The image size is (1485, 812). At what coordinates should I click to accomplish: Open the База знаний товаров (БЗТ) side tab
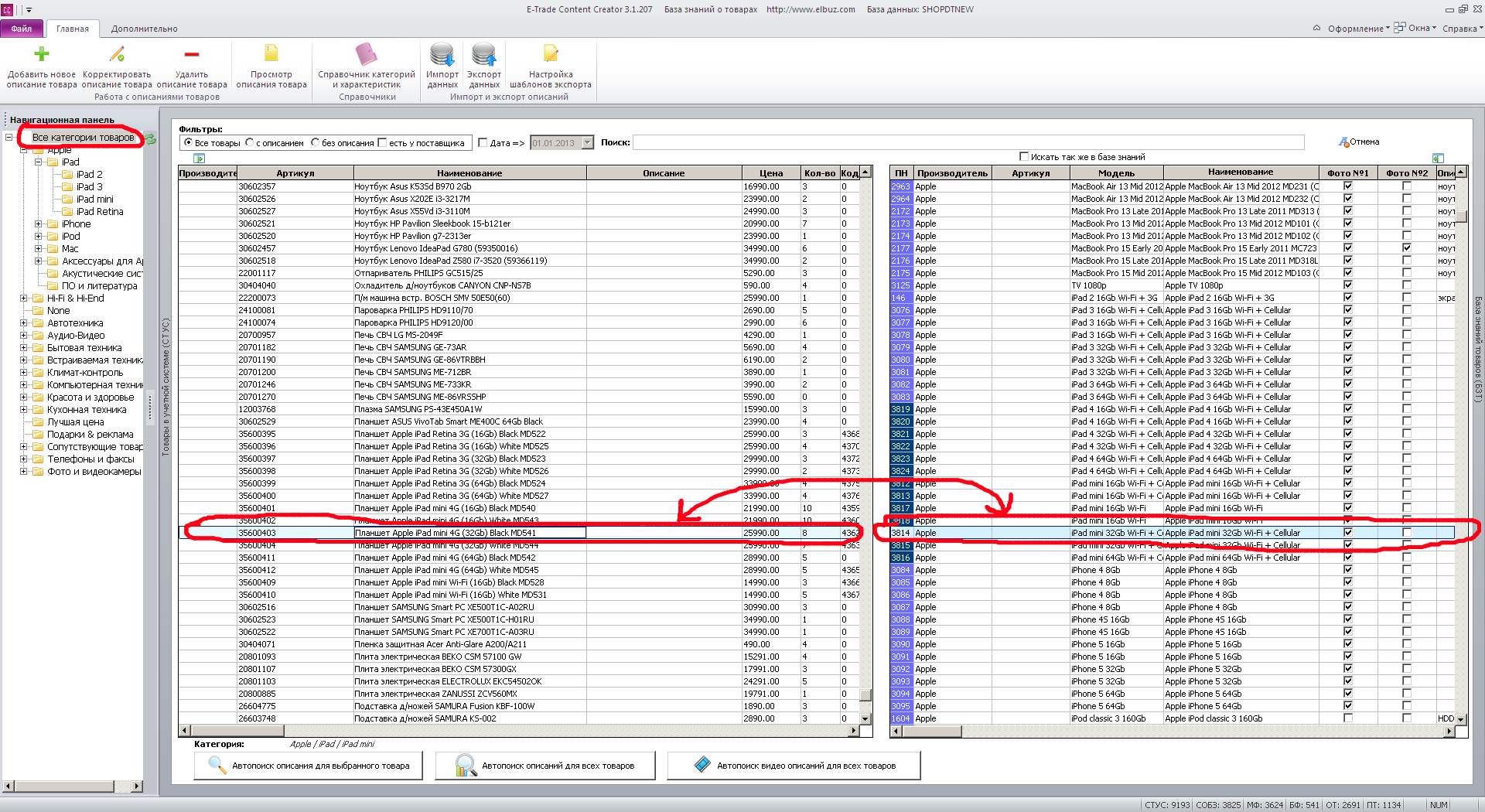pos(1477,350)
